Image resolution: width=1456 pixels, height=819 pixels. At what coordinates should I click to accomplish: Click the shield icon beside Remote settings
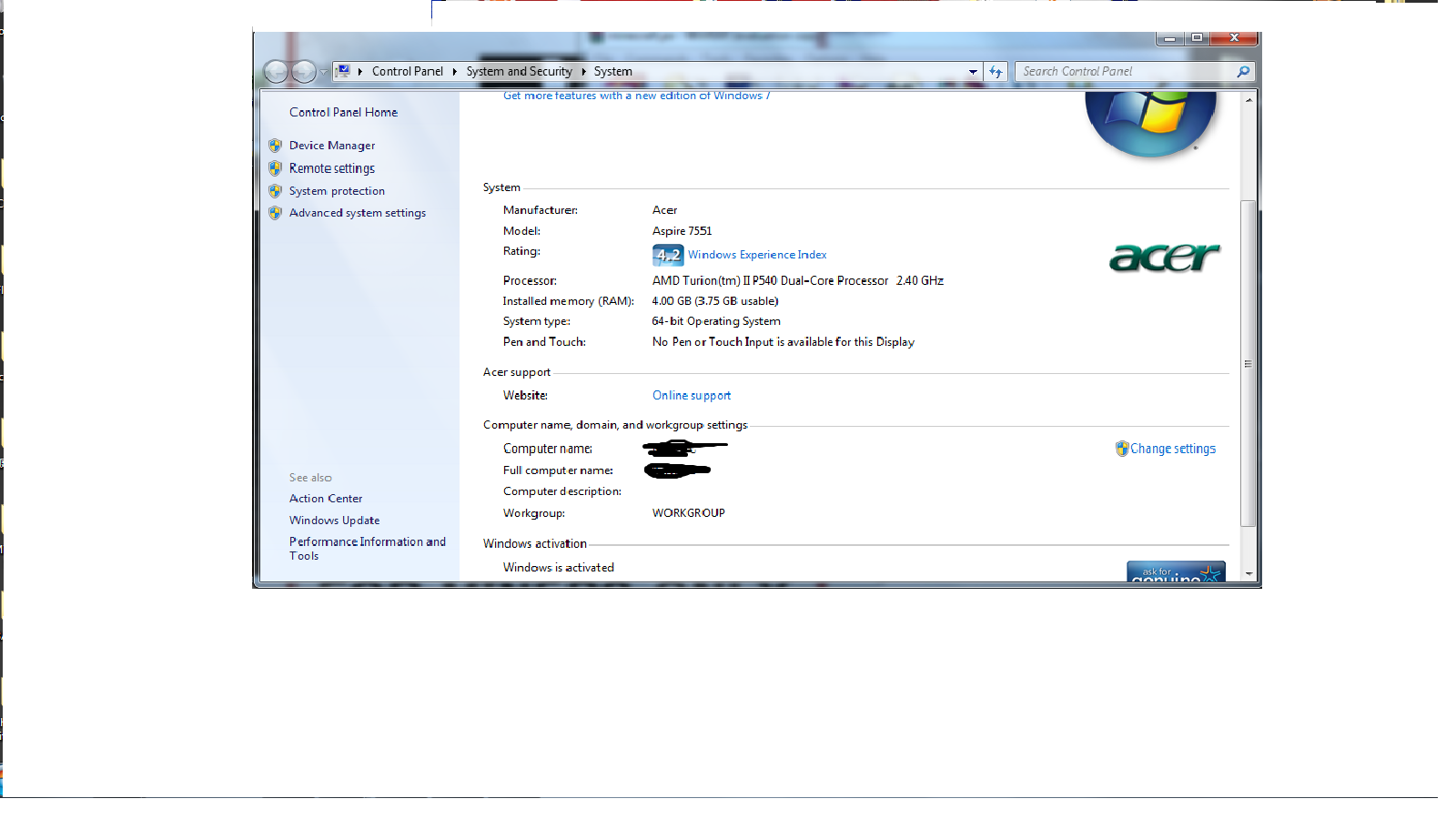(x=275, y=168)
